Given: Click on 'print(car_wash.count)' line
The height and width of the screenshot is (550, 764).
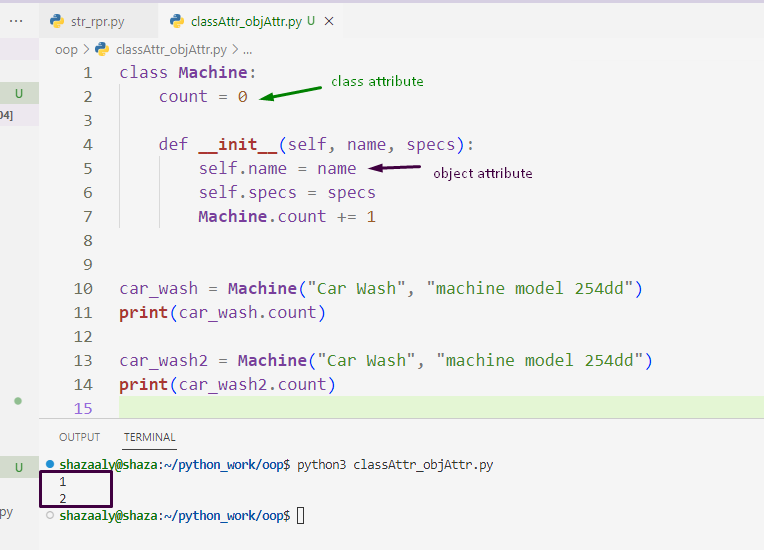Looking at the screenshot, I should (223, 313).
